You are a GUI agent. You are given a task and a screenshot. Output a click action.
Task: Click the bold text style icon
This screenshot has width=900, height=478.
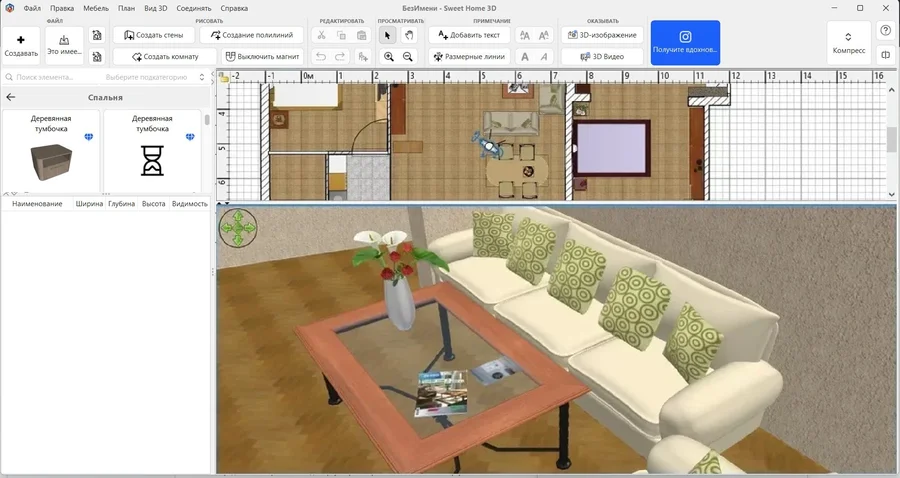tap(525, 57)
